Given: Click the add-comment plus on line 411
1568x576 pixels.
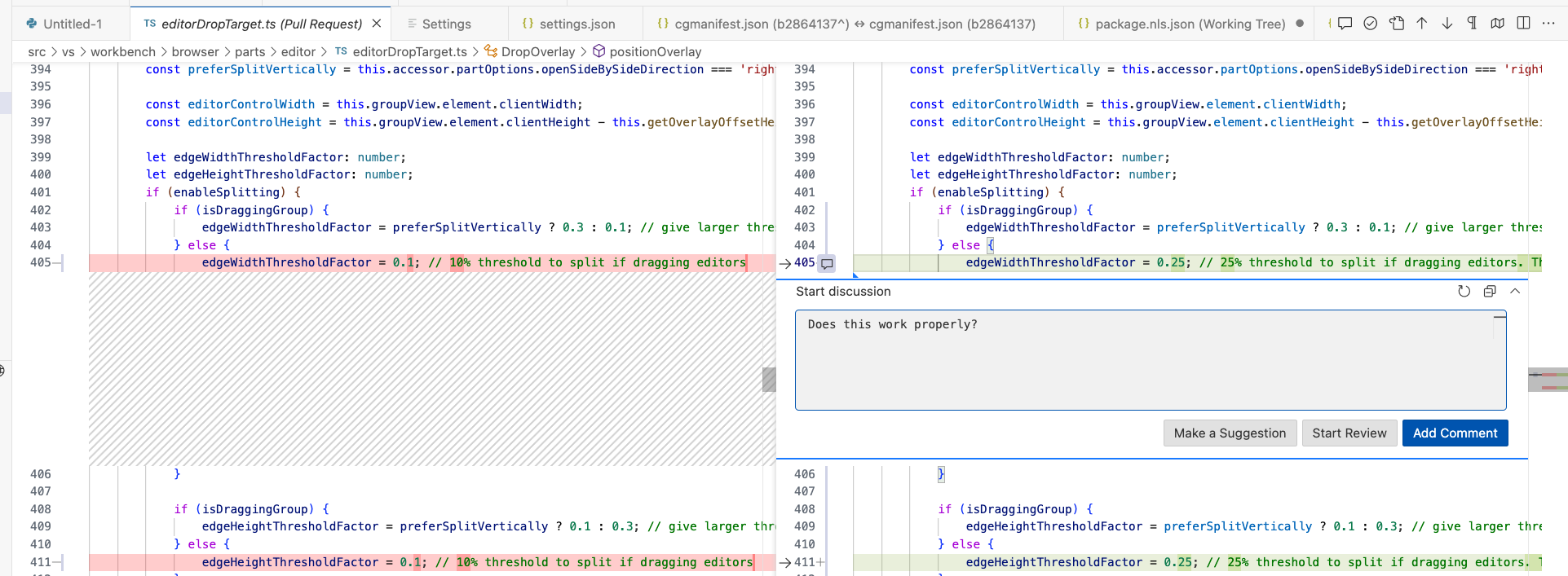Looking at the screenshot, I should [x=821, y=562].
